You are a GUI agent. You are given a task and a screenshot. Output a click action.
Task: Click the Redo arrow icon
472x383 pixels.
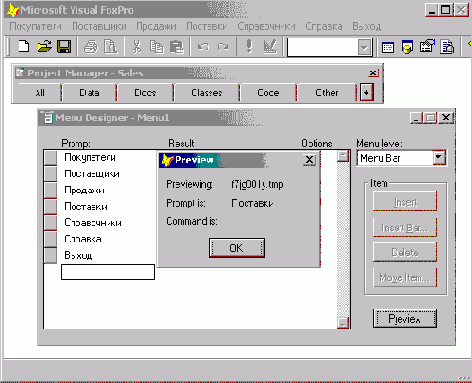pyautogui.click(x=223, y=46)
